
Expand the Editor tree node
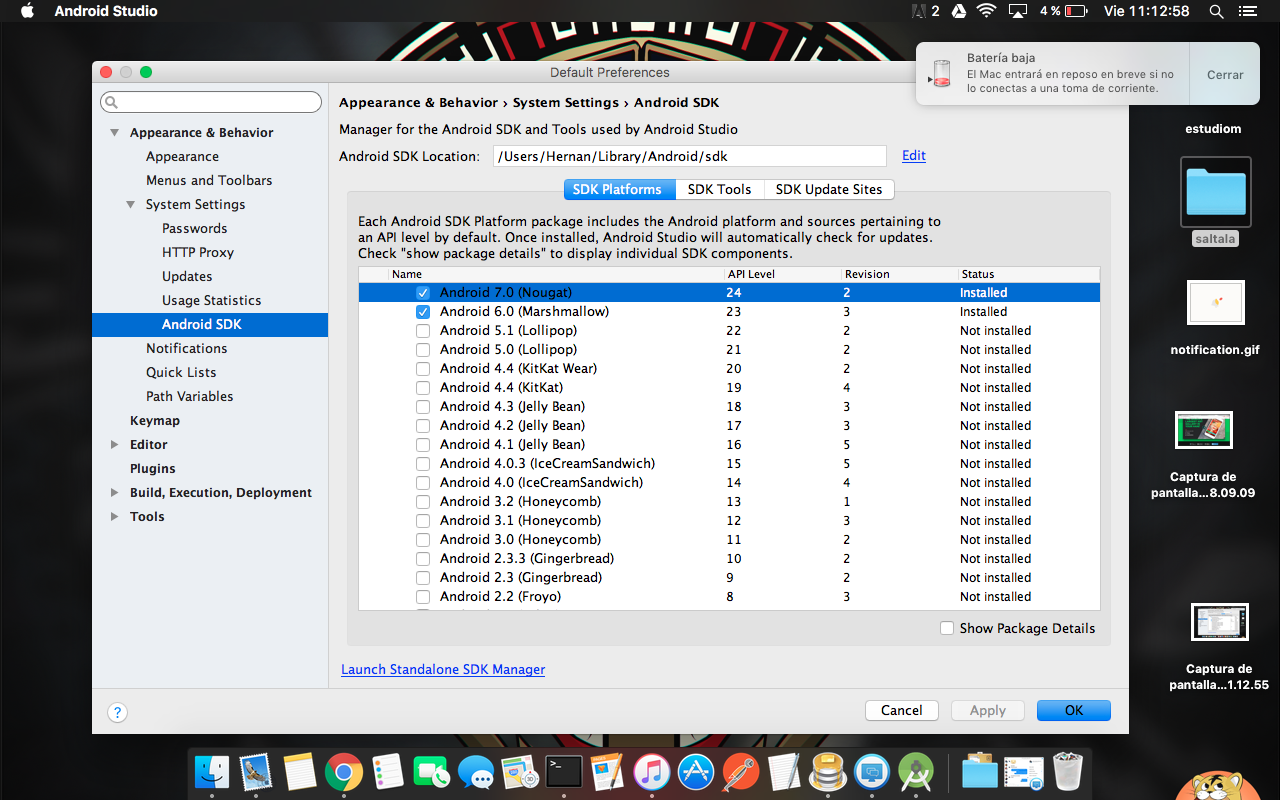(x=114, y=445)
